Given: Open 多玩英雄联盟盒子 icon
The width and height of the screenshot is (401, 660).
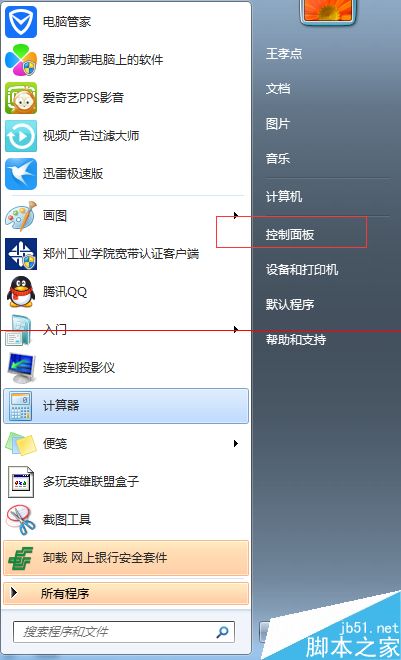Looking at the screenshot, I should (21, 482).
